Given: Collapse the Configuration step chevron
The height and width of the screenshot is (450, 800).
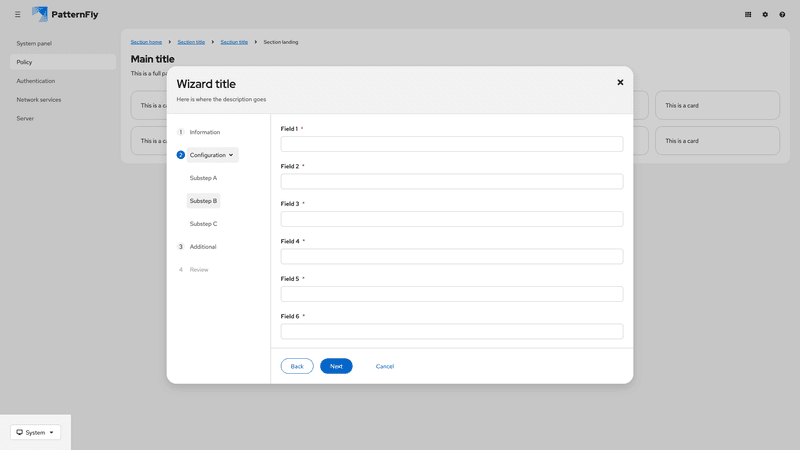Looking at the screenshot, I should point(231,155).
